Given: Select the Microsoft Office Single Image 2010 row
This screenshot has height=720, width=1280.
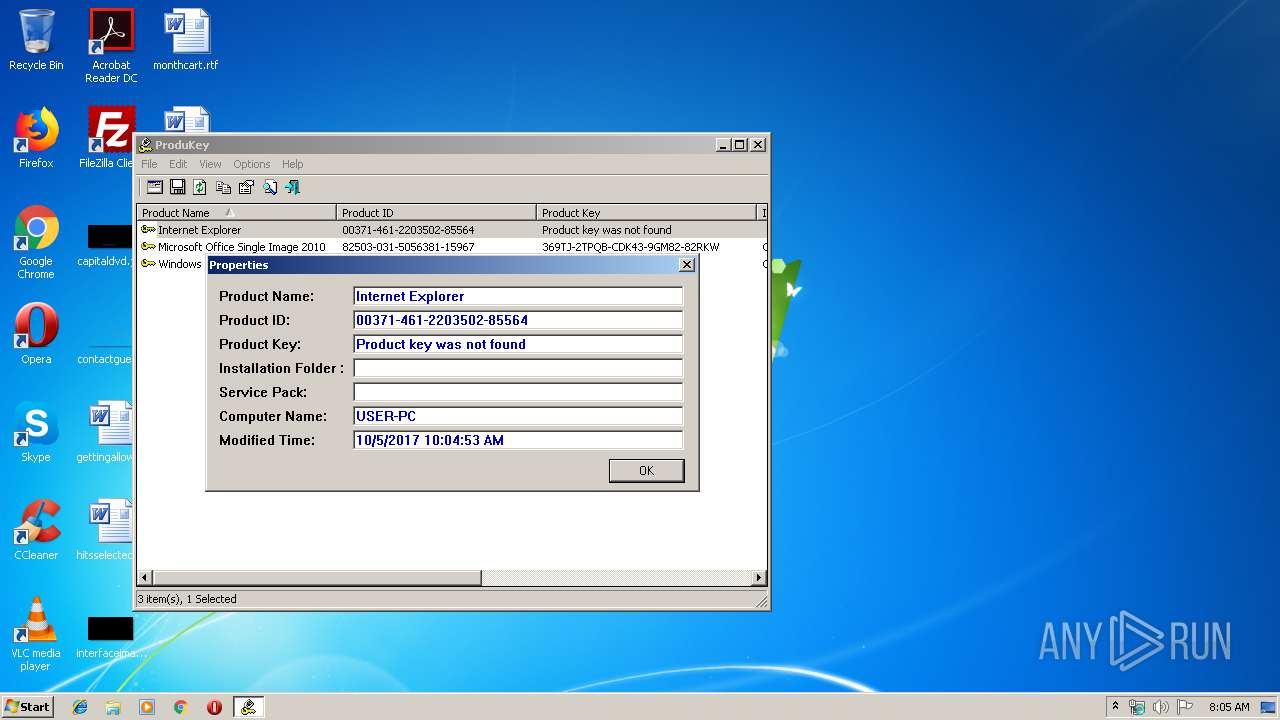Looking at the screenshot, I should 452,247.
